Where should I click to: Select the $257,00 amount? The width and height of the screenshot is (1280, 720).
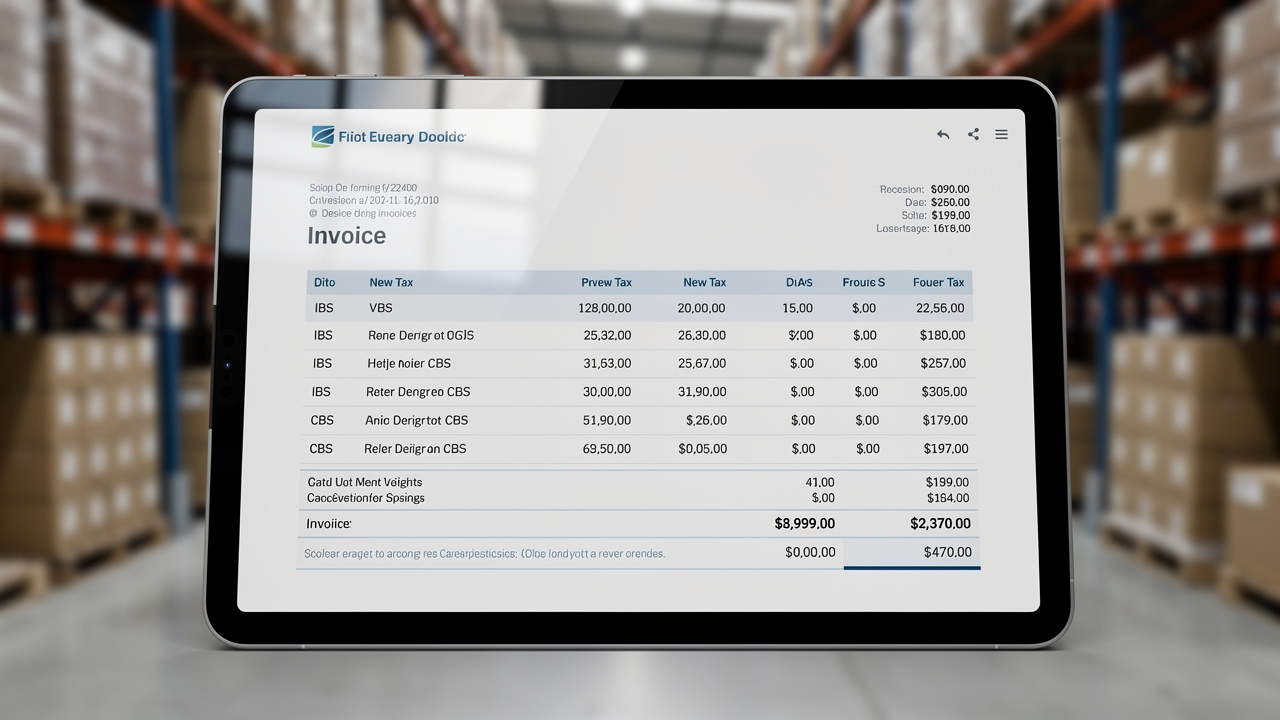point(943,364)
